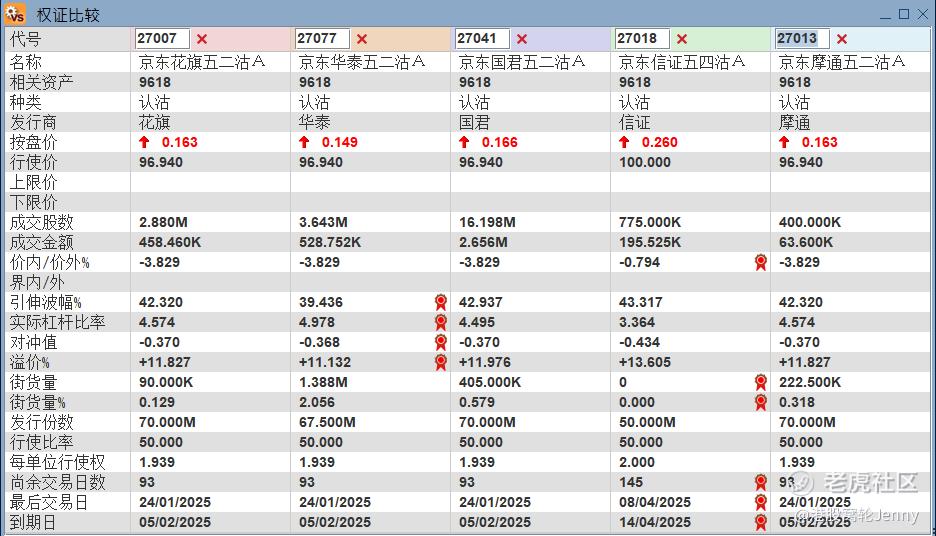Click the up arrow beside price 0.166

point(464,142)
